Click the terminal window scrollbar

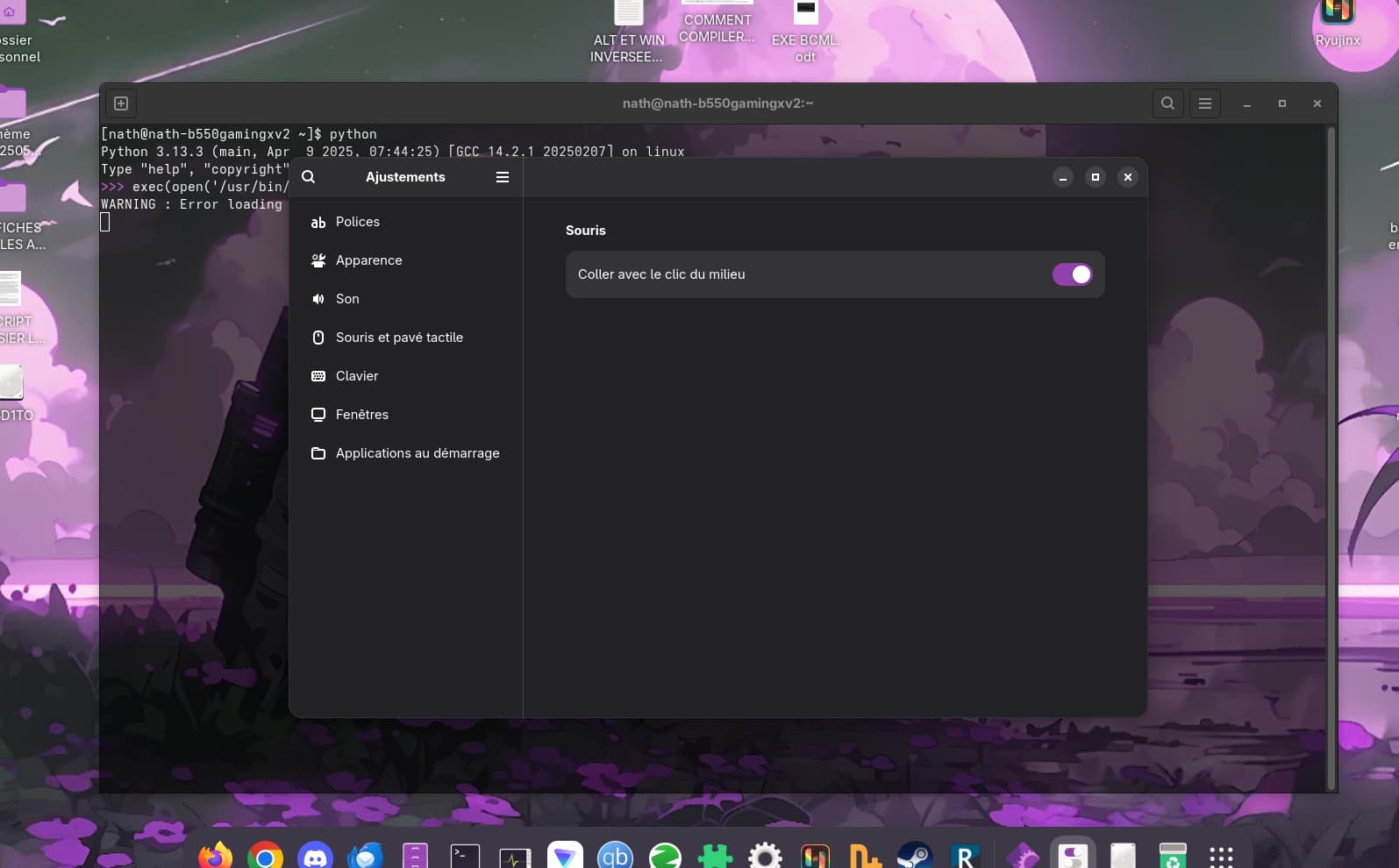tap(1331, 458)
